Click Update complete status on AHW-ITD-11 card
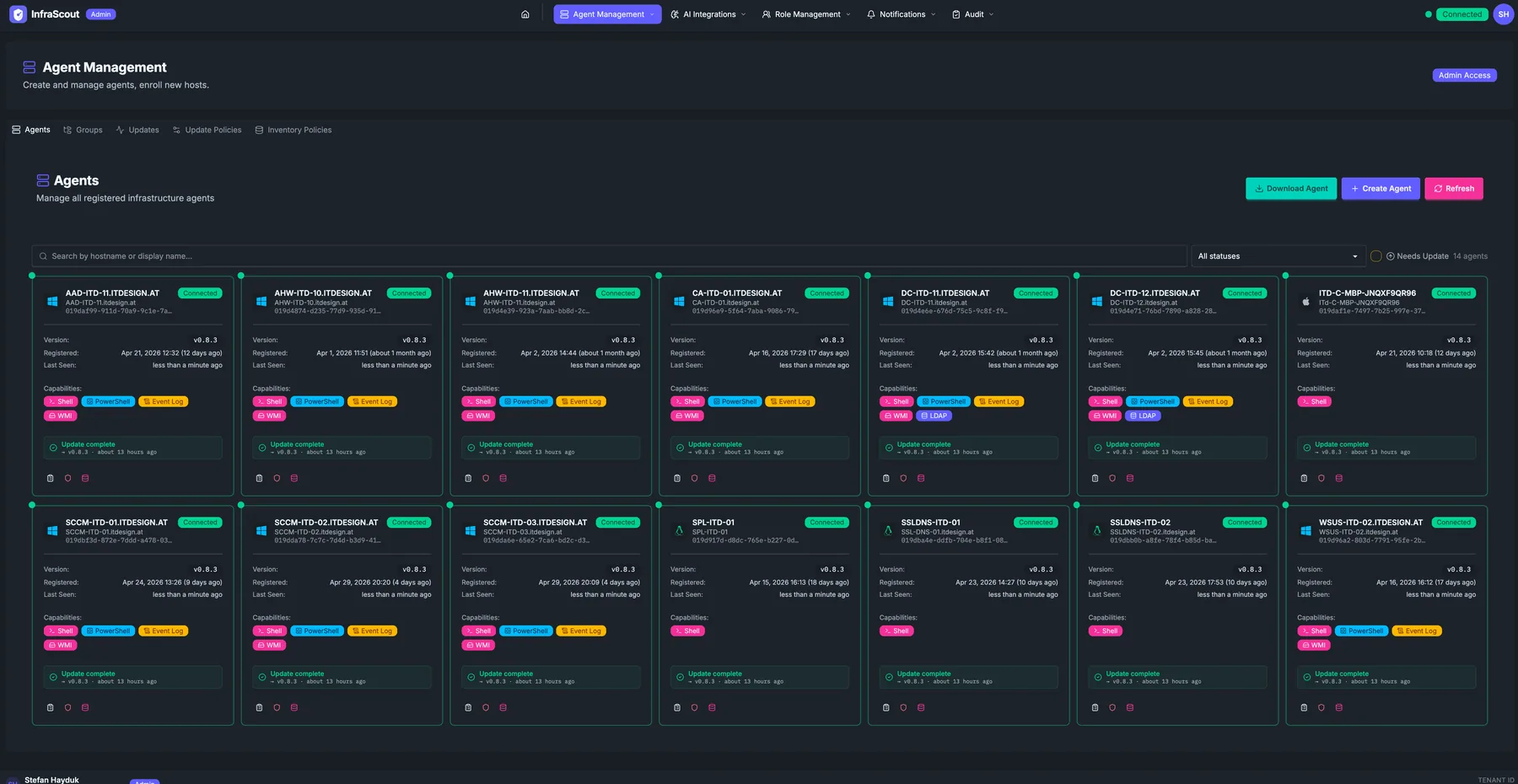 coord(551,448)
